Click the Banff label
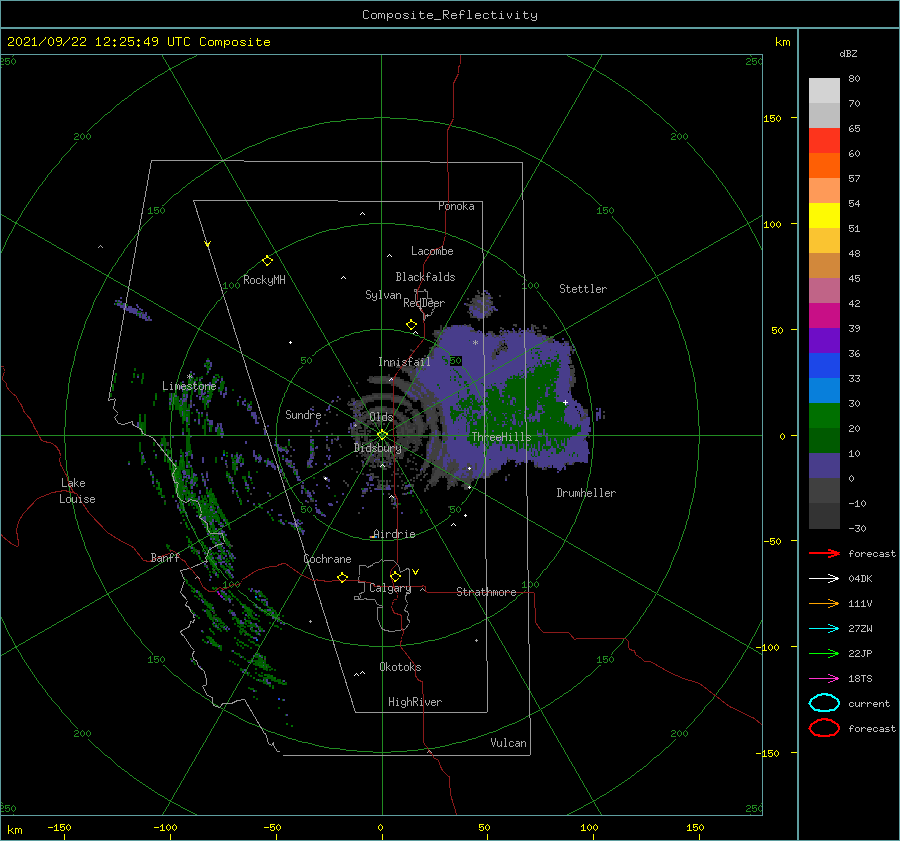This screenshot has width=900, height=841. [x=165, y=557]
